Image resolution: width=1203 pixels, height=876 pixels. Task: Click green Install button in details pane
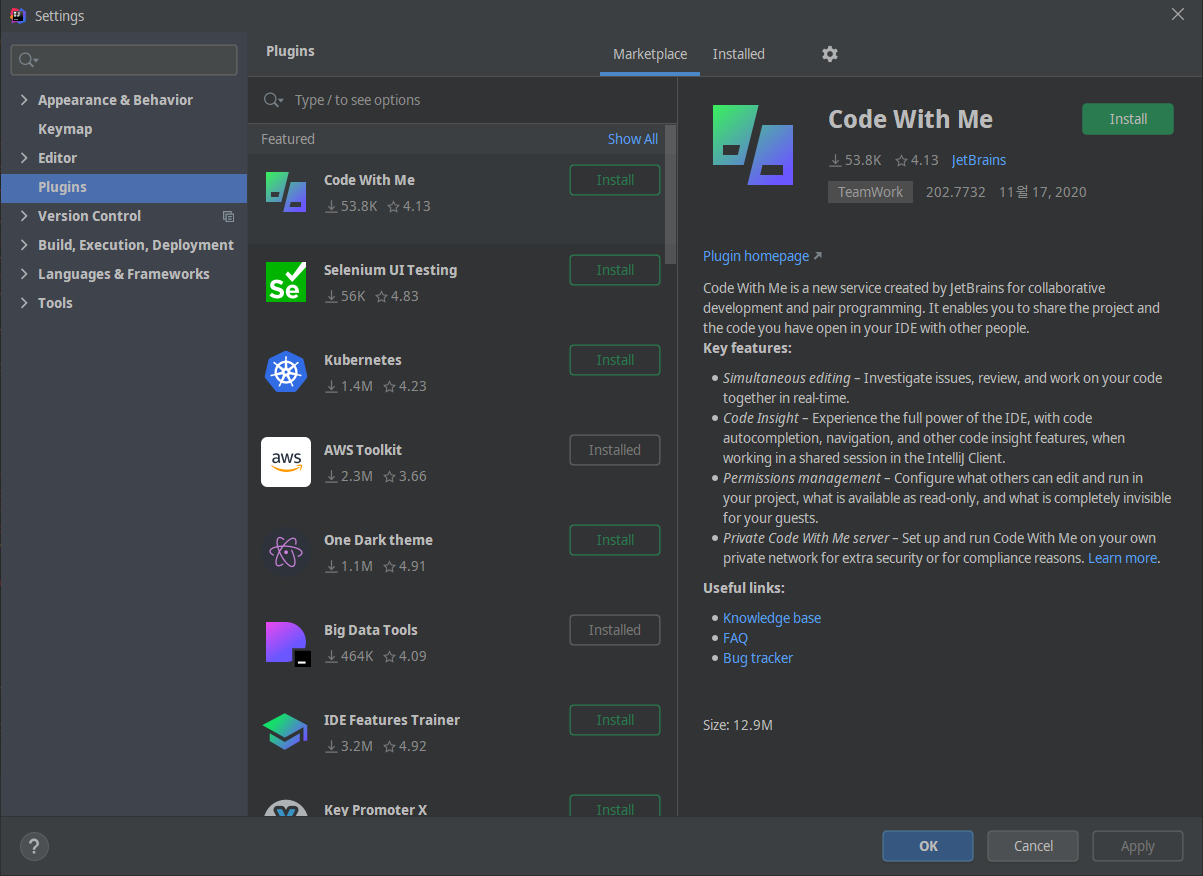tap(1128, 119)
